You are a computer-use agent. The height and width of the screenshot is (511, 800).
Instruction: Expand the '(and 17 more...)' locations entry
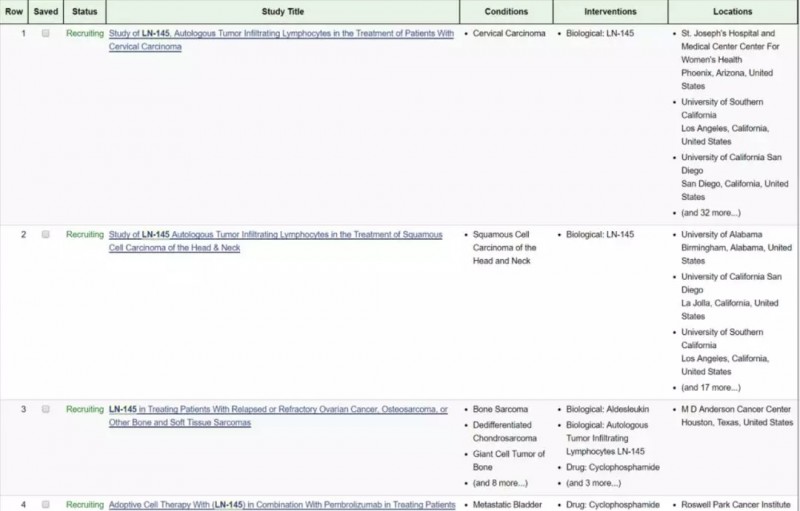tap(711, 388)
